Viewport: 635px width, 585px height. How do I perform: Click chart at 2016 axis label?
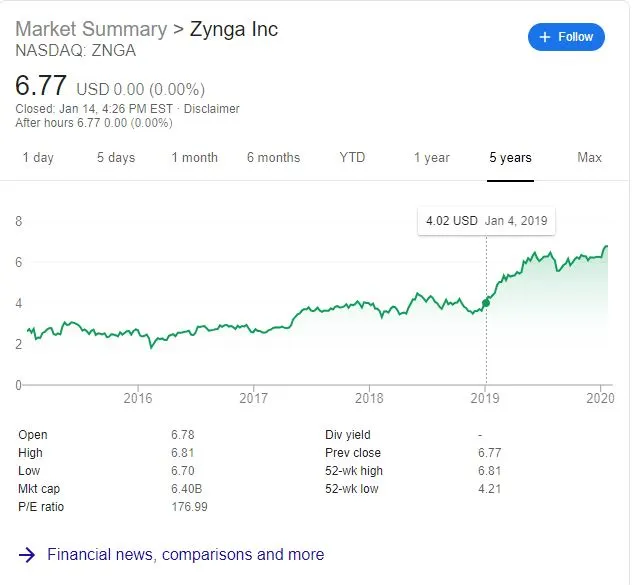tap(138, 398)
